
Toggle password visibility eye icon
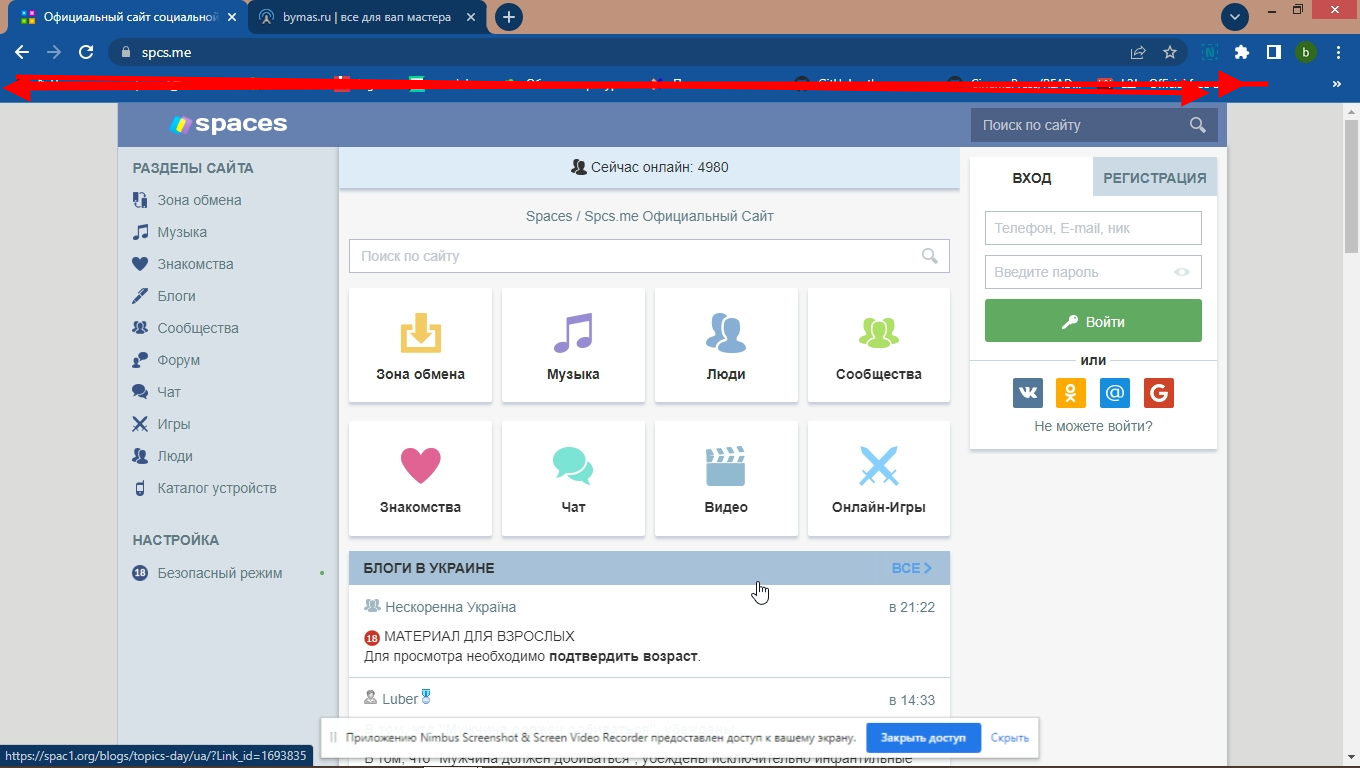tap(1182, 272)
